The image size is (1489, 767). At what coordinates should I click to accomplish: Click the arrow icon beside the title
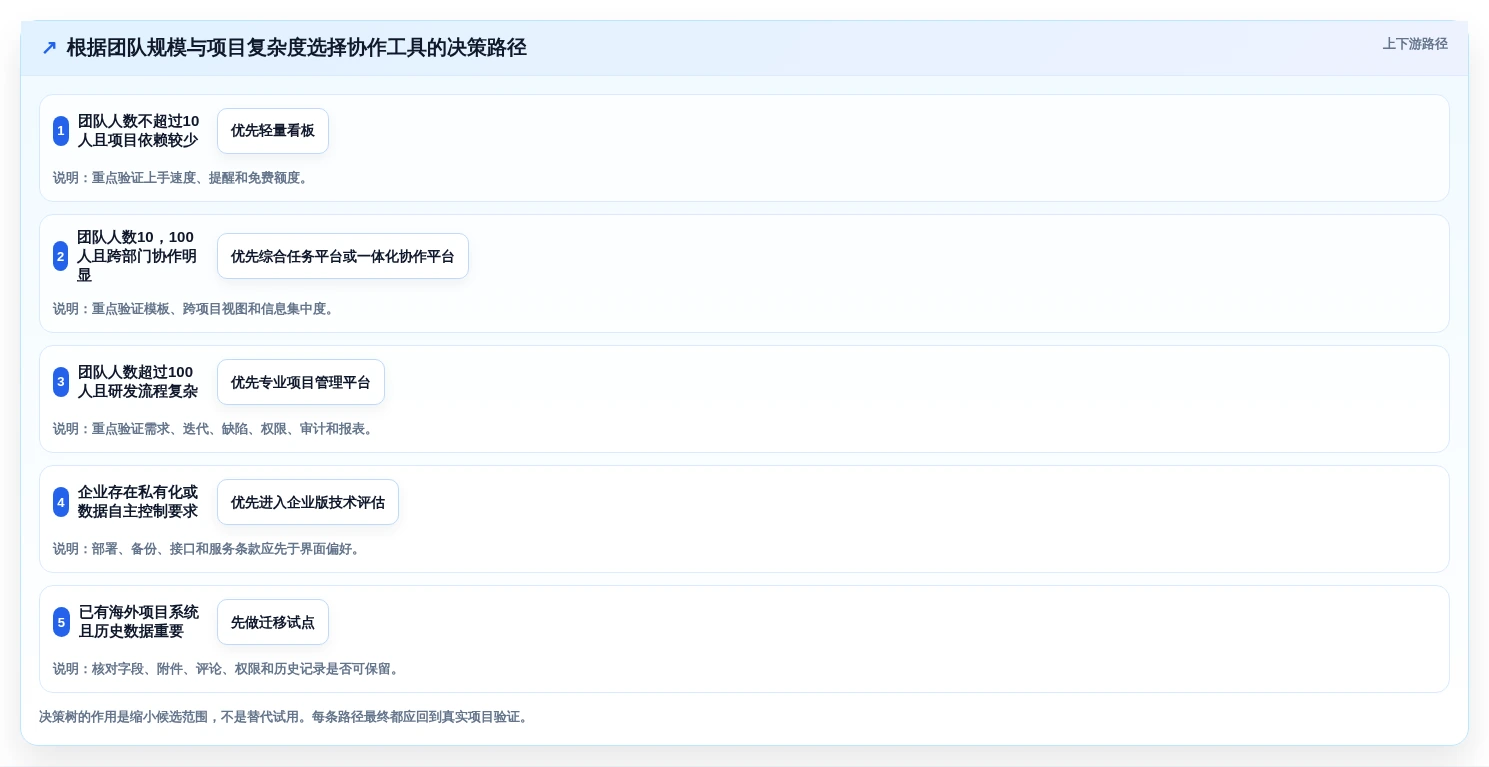[x=49, y=48]
